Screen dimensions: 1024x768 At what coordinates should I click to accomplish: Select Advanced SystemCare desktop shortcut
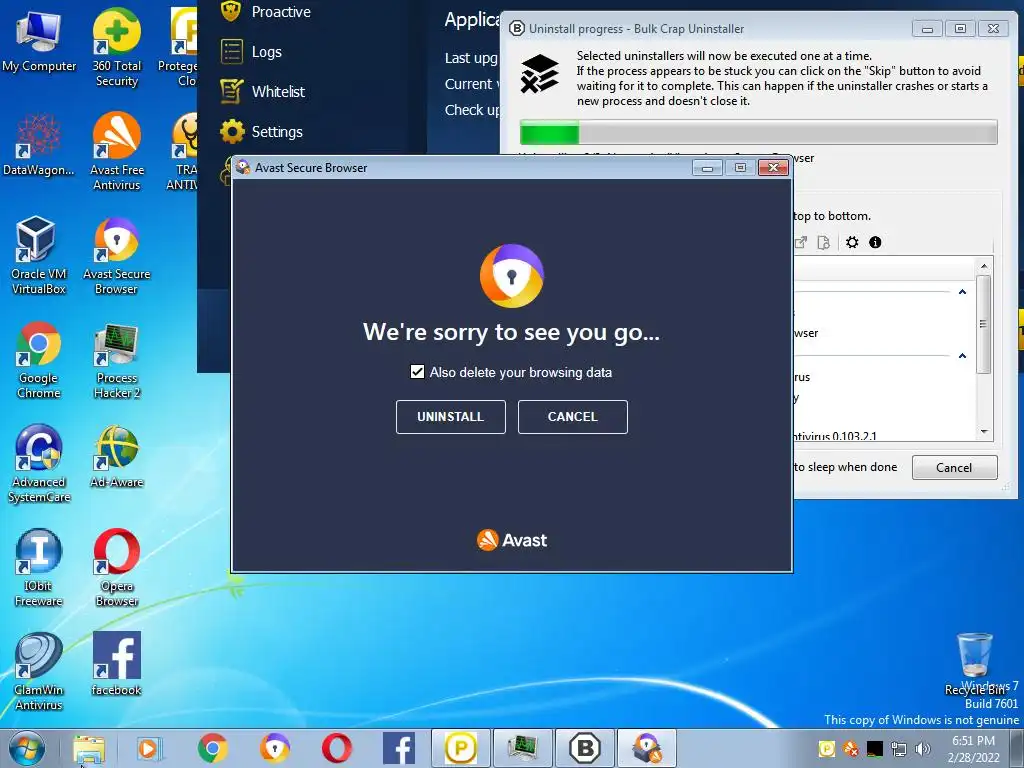tap(39, 464)
